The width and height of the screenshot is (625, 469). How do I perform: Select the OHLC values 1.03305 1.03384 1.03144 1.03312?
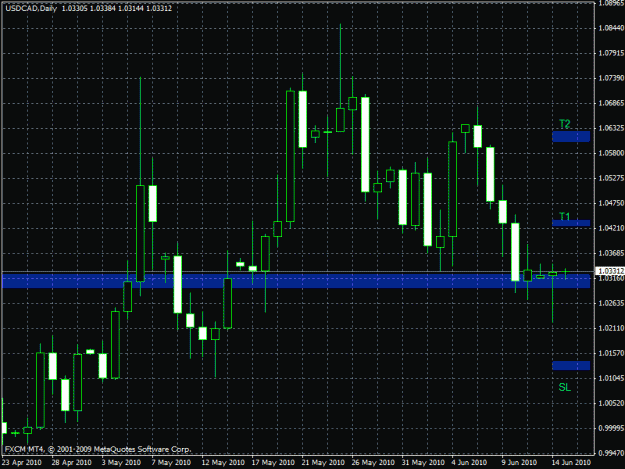(x=117, y=8)
